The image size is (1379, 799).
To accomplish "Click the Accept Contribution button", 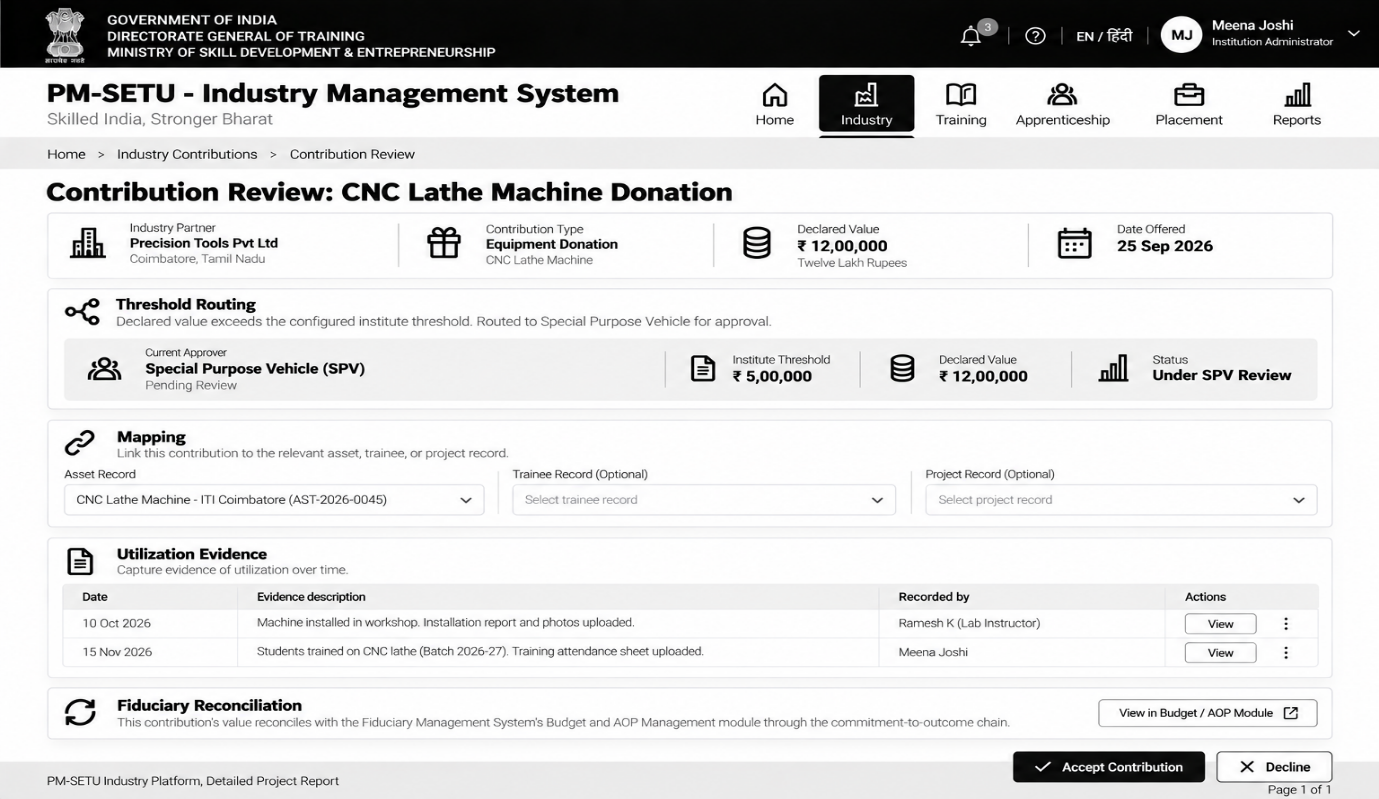I will (x=1109, y=767).
